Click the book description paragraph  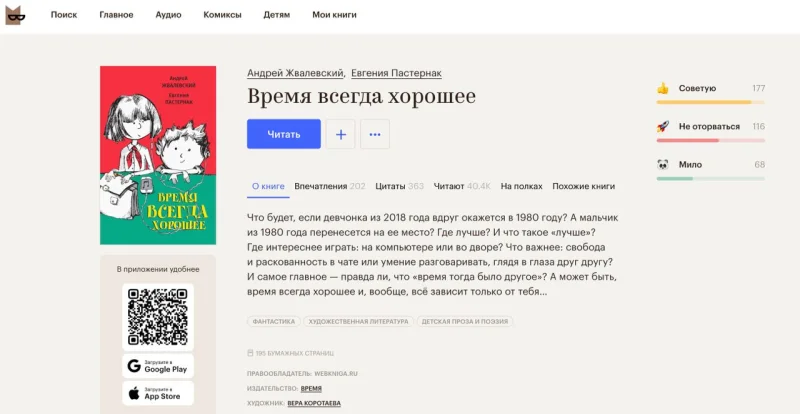(432, 255)
